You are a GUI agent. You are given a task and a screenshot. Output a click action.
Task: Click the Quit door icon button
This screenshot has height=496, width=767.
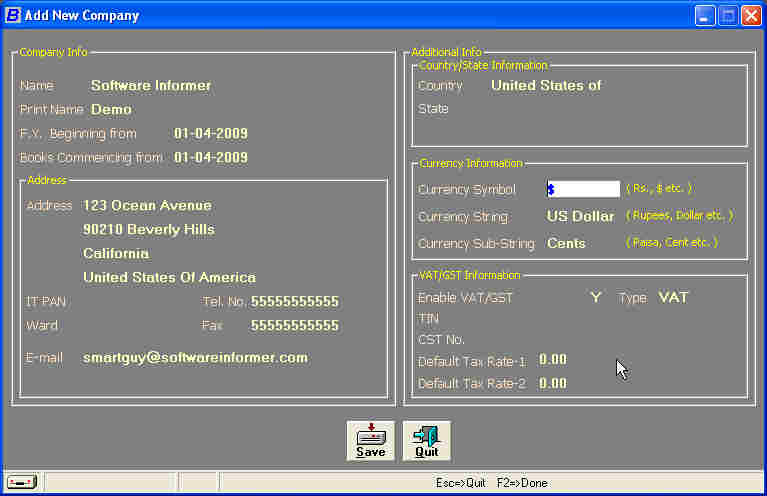pyautogui.click(x=427, y=441)
